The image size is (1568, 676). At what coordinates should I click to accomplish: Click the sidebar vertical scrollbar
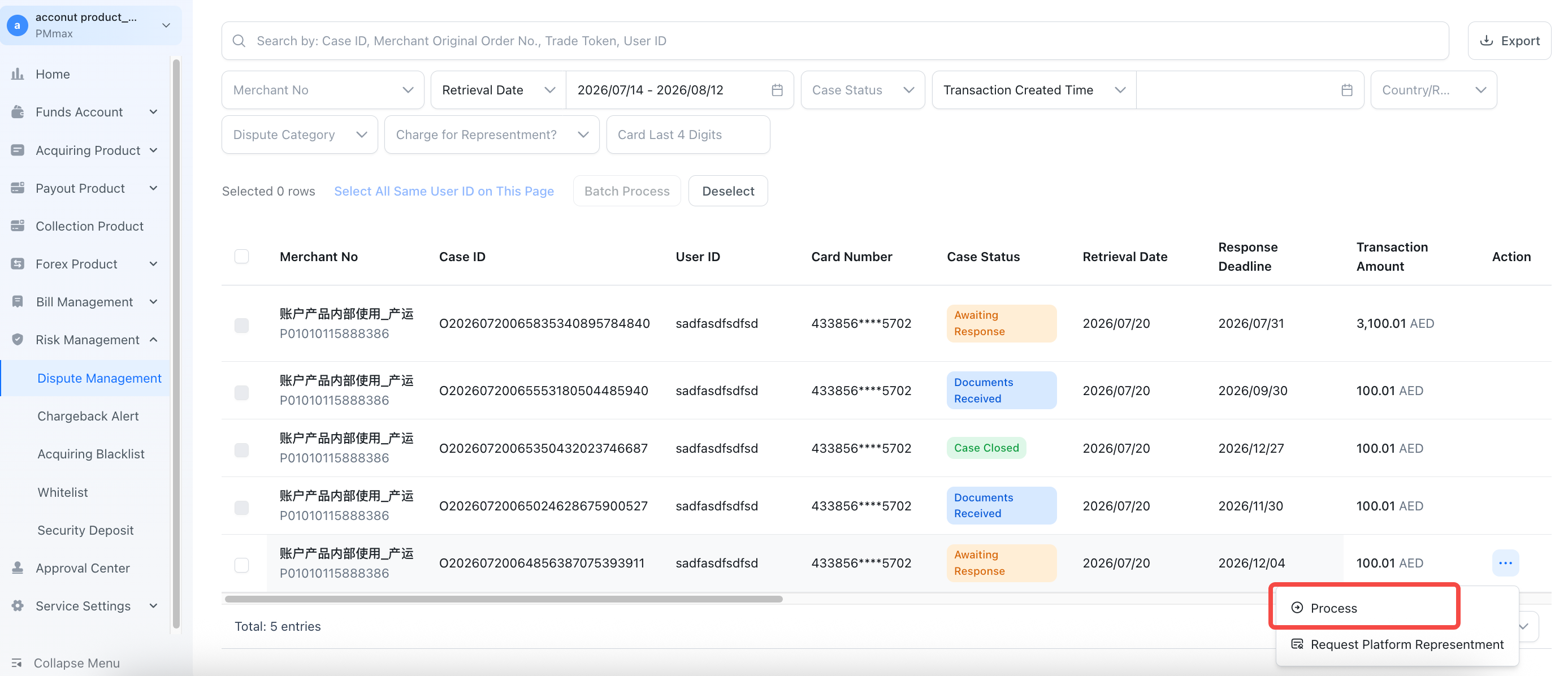(176, 344)
